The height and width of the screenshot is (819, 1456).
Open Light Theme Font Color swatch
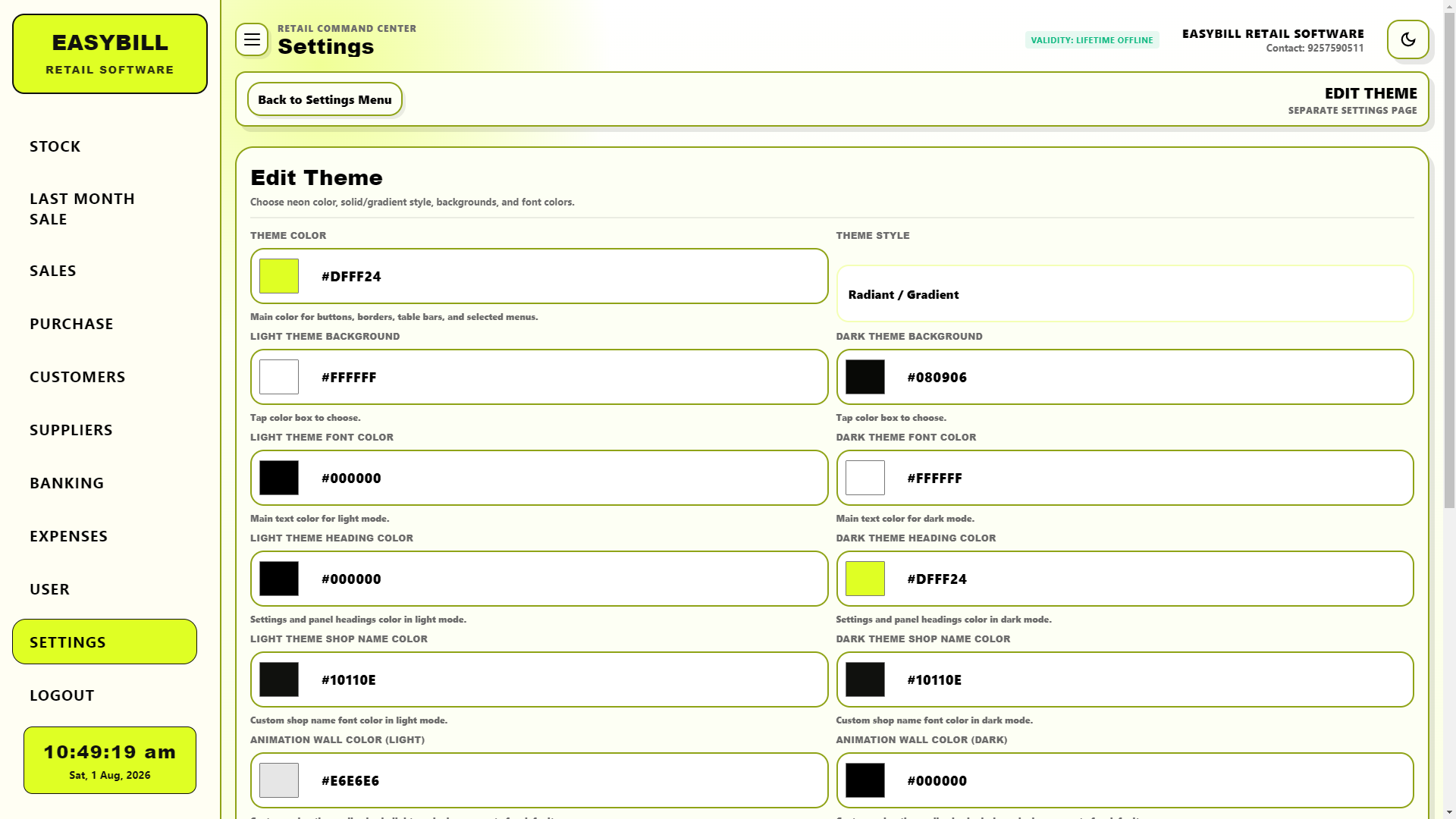[279, 478]
